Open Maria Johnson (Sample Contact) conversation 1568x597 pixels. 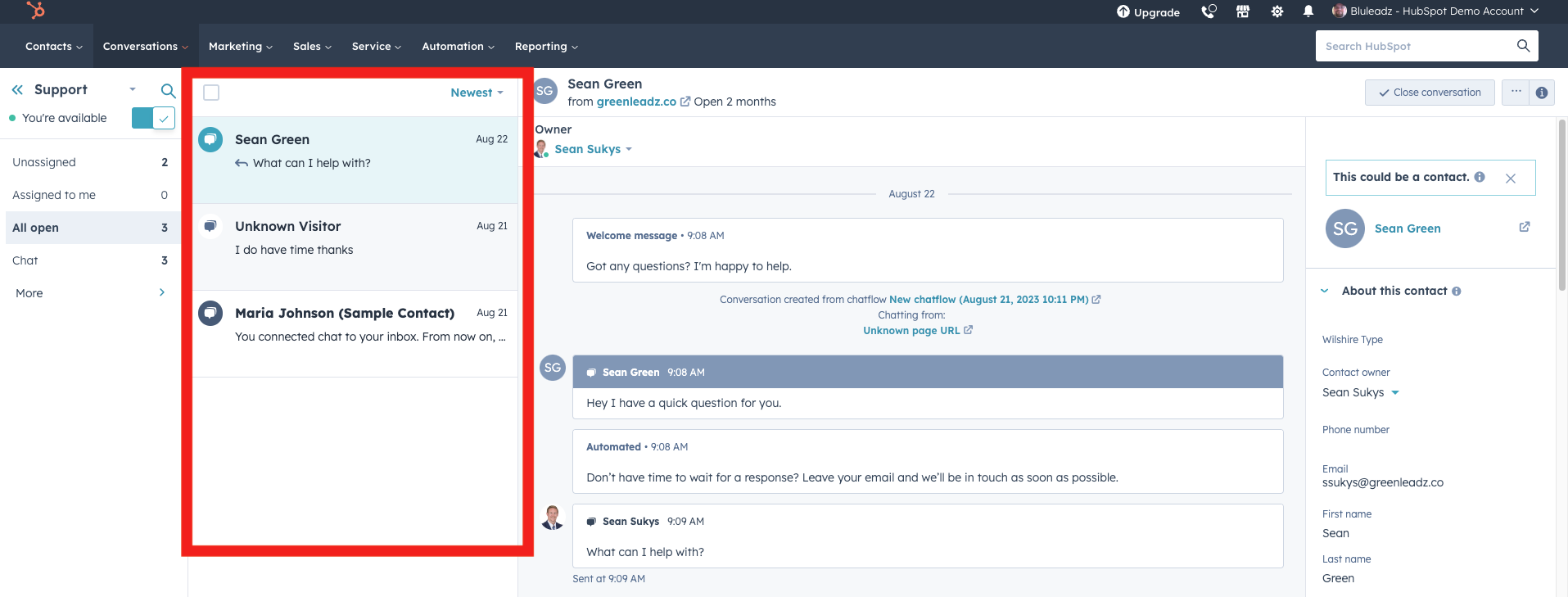(x=355, y=334)
